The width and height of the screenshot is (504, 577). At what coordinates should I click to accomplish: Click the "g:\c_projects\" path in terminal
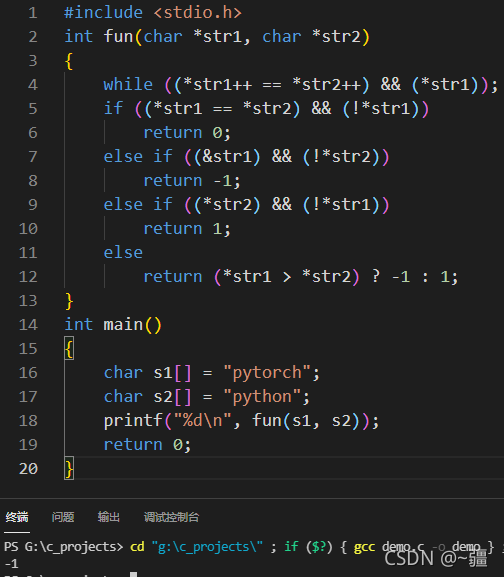pos(207,547)
